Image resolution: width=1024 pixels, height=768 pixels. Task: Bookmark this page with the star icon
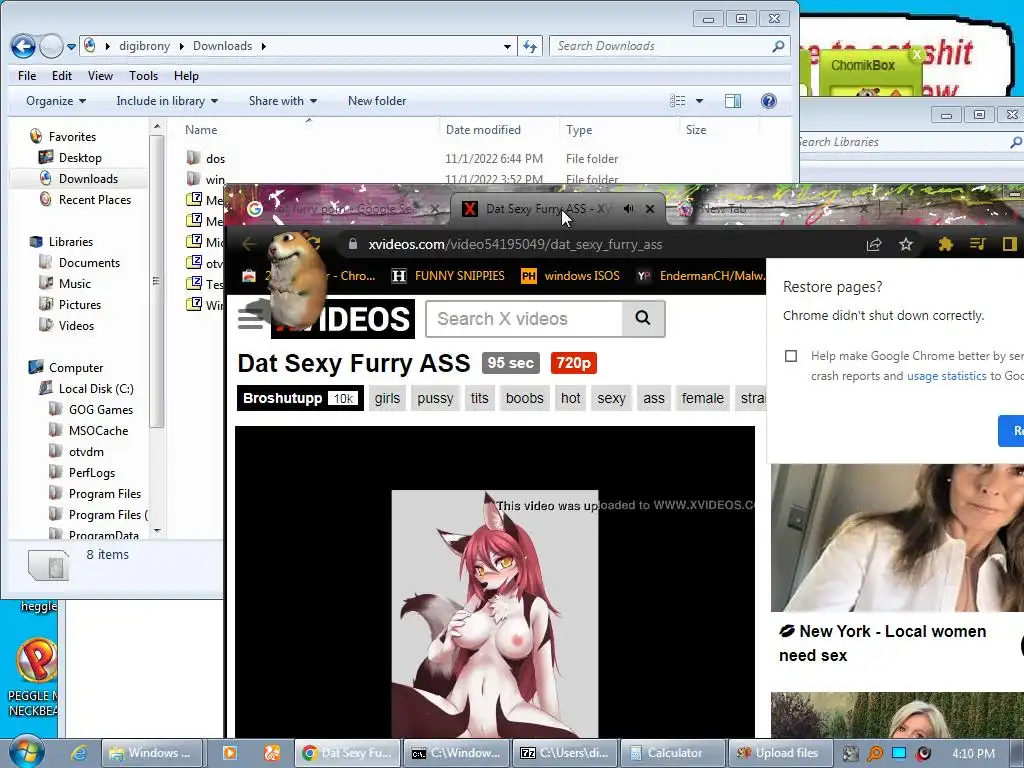click(905, 244)
